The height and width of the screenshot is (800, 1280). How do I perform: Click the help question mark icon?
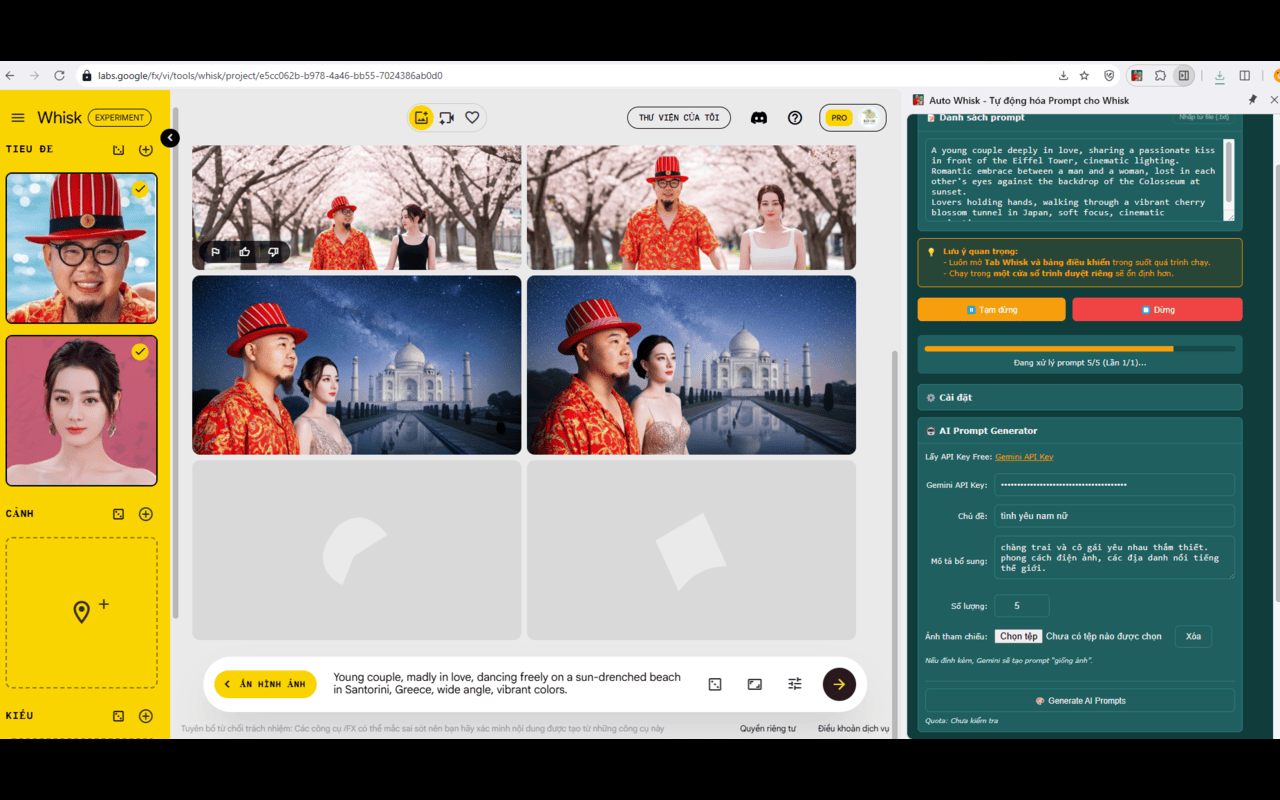[x=795, y=117]
